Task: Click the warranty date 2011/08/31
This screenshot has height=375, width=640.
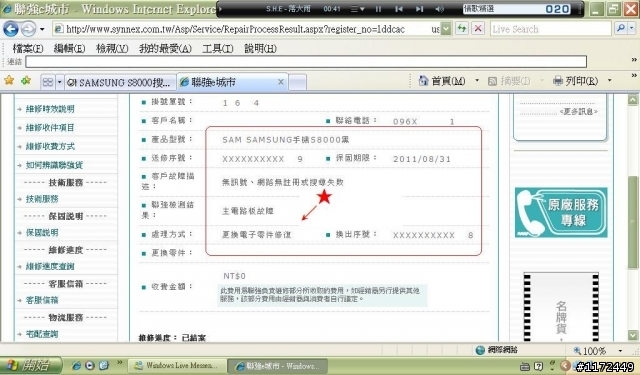Action: pyautogui.click(x=422, y=159)
